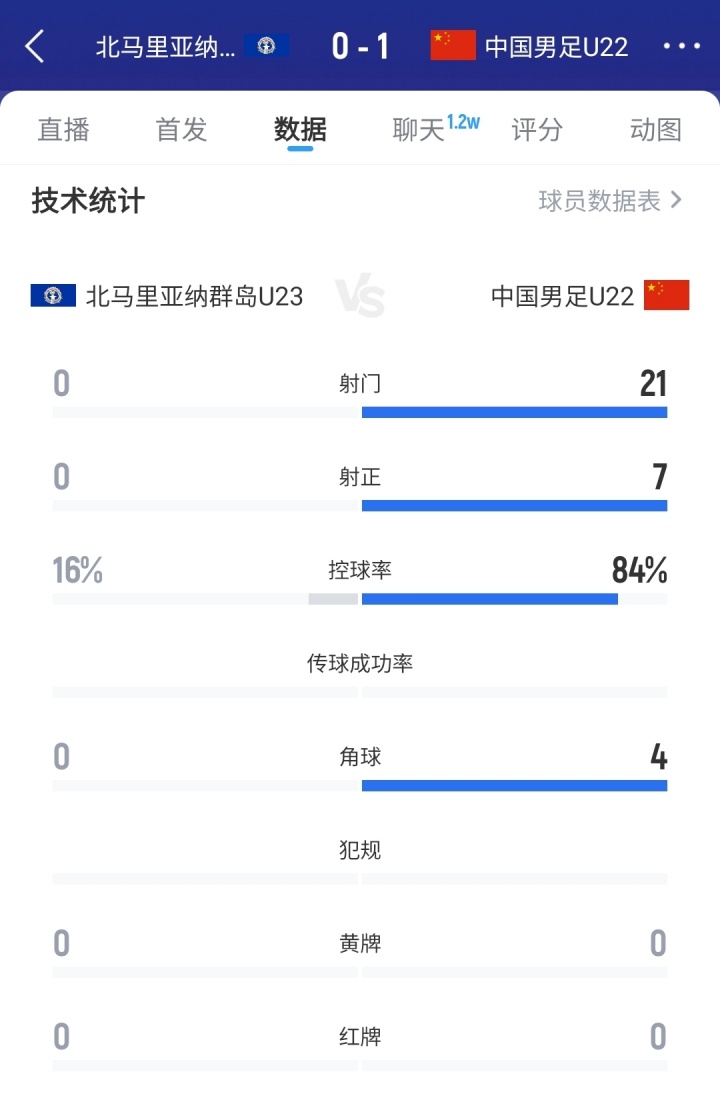Open the 动图 tab
This screenshot has height=1094, width=720.
[655, 129]
